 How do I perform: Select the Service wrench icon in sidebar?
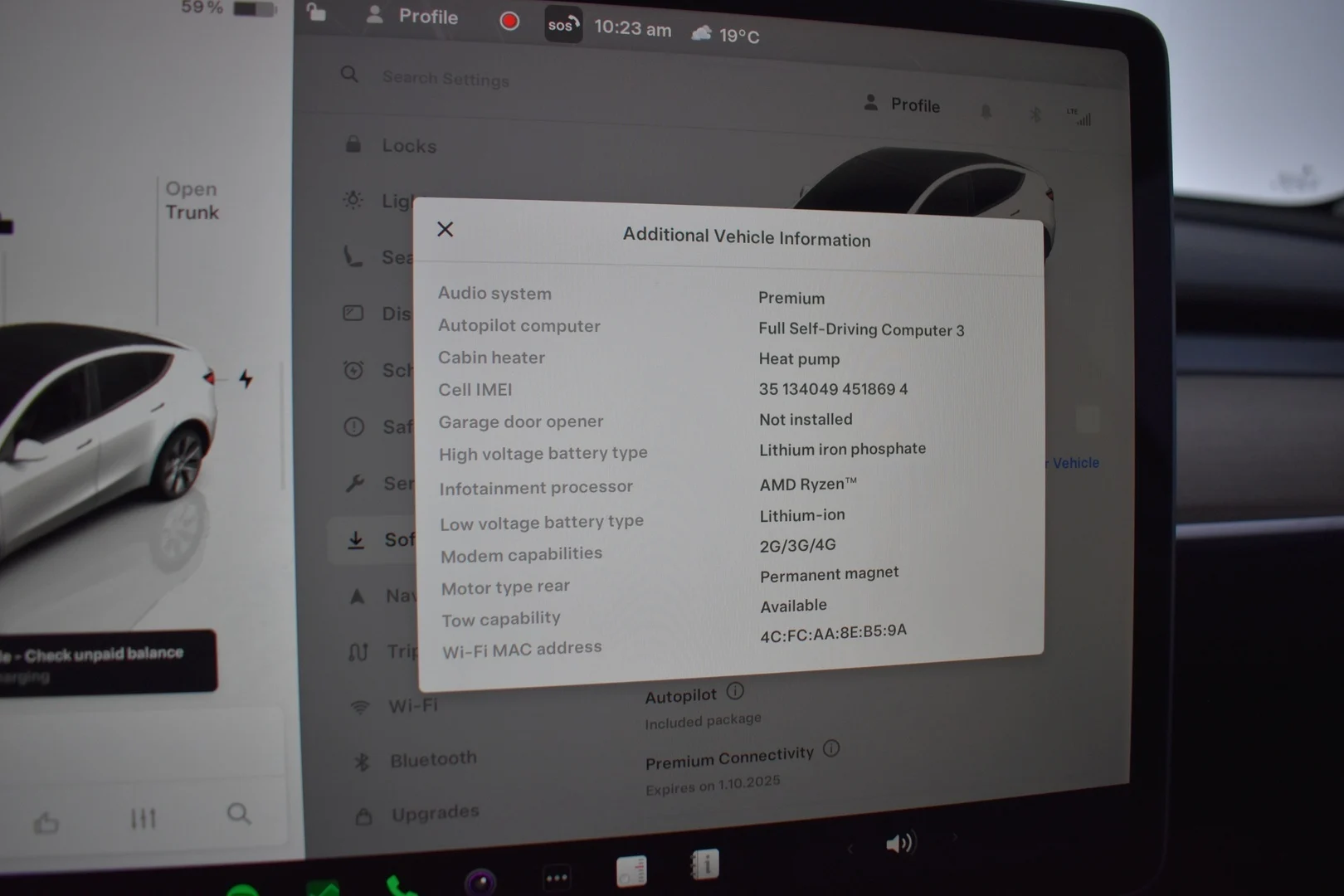(x=355, y=483)
